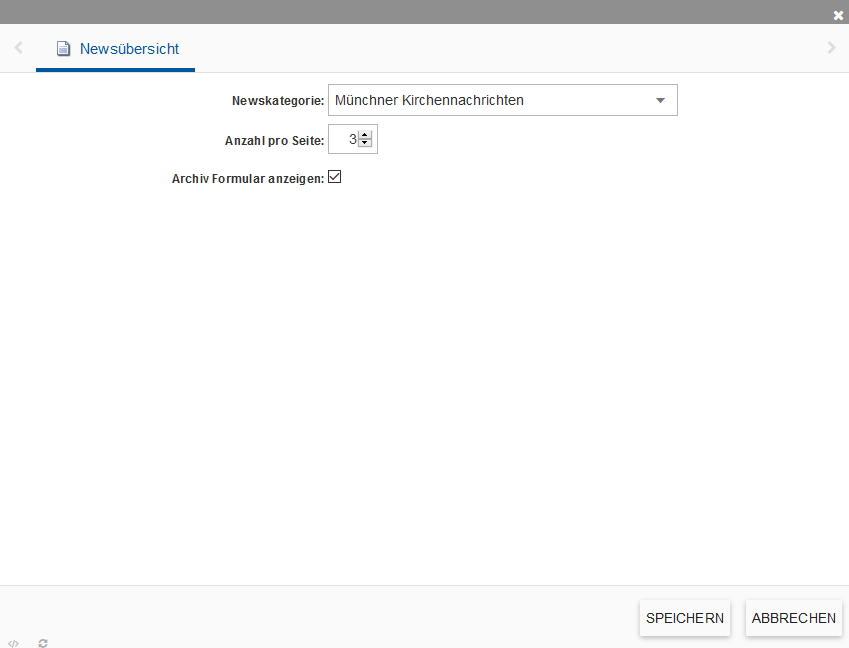Click the 'Anzahl pro Seite:' field label
The width and height of the screenshot is (849, 648).
coord(274,141)
